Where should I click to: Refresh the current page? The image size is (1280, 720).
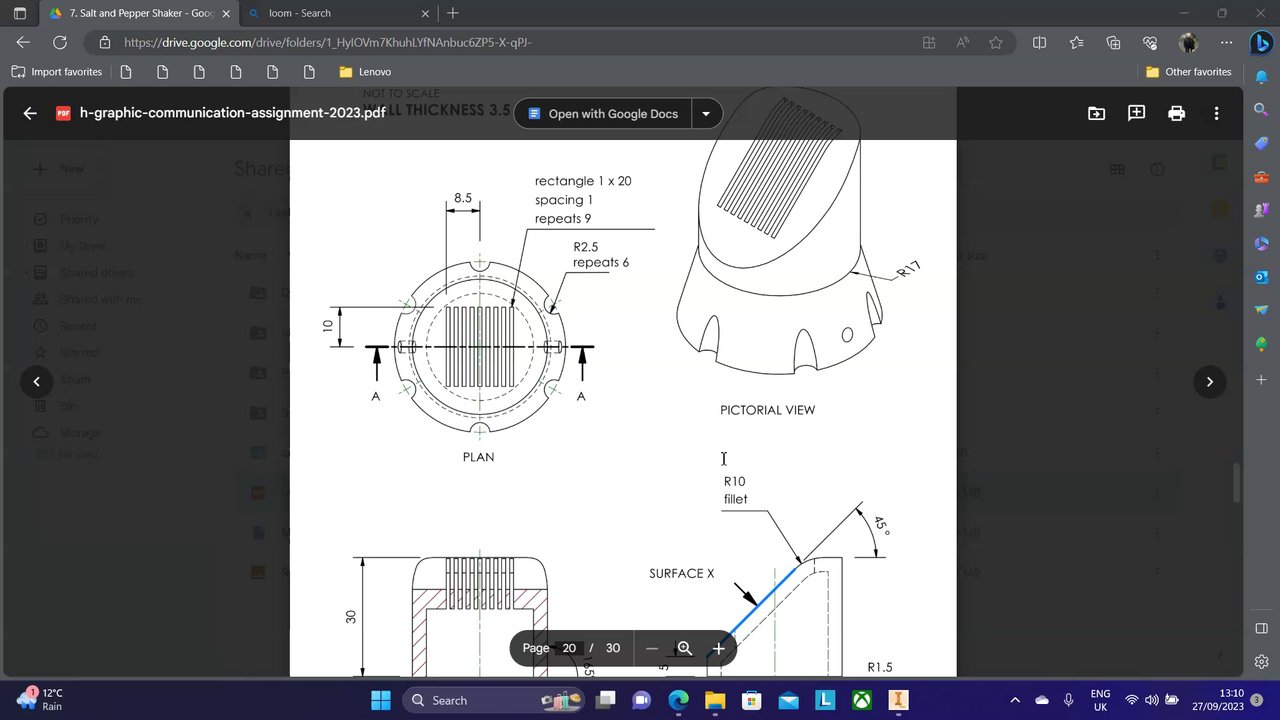click(x=60, y=42)
